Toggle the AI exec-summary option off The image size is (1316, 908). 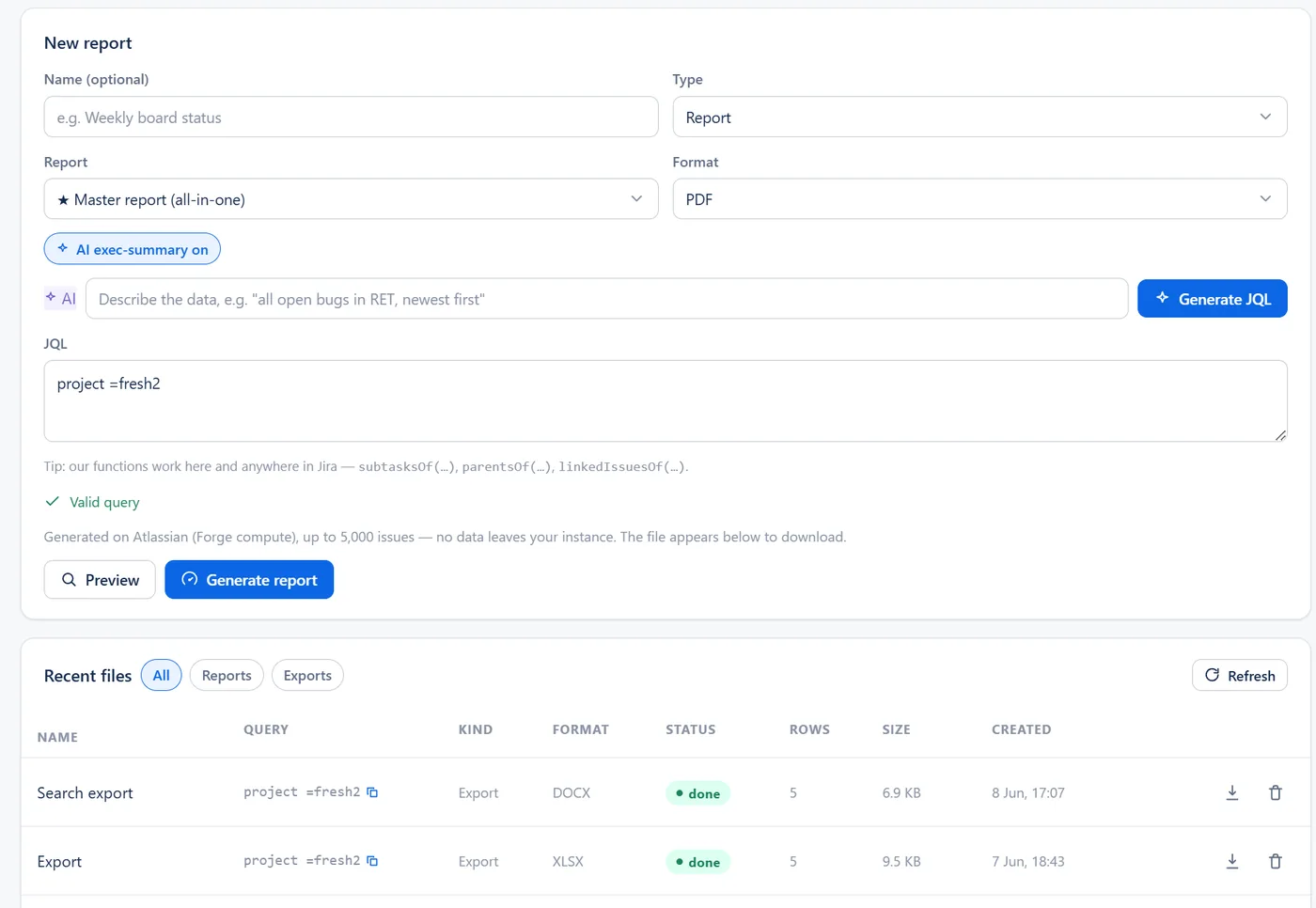click(x=133, y=249)
